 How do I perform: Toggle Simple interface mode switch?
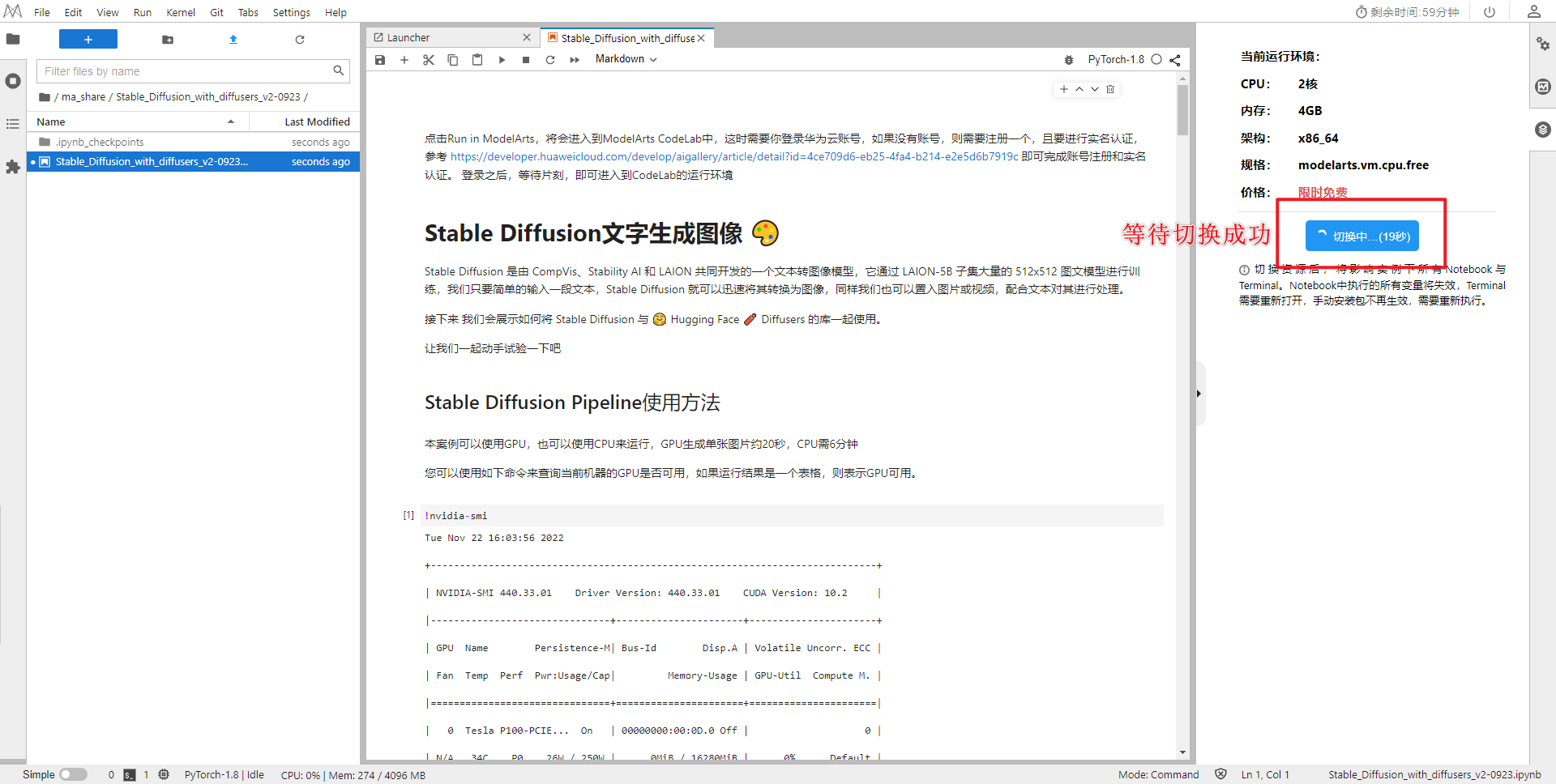click(73, 774)
